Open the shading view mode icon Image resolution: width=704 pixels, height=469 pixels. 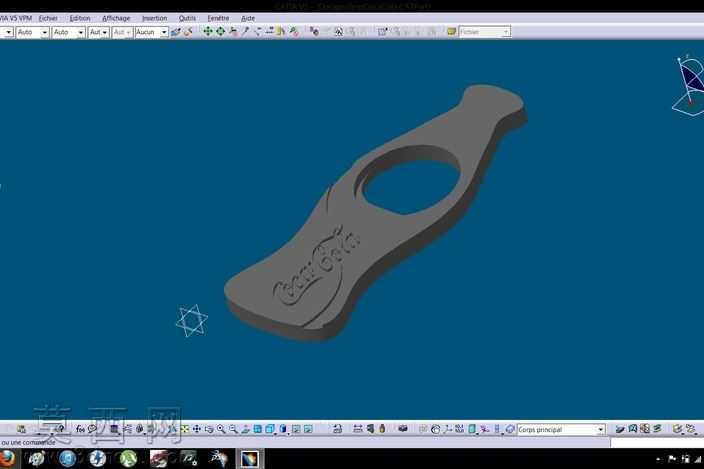coord(283,429)
